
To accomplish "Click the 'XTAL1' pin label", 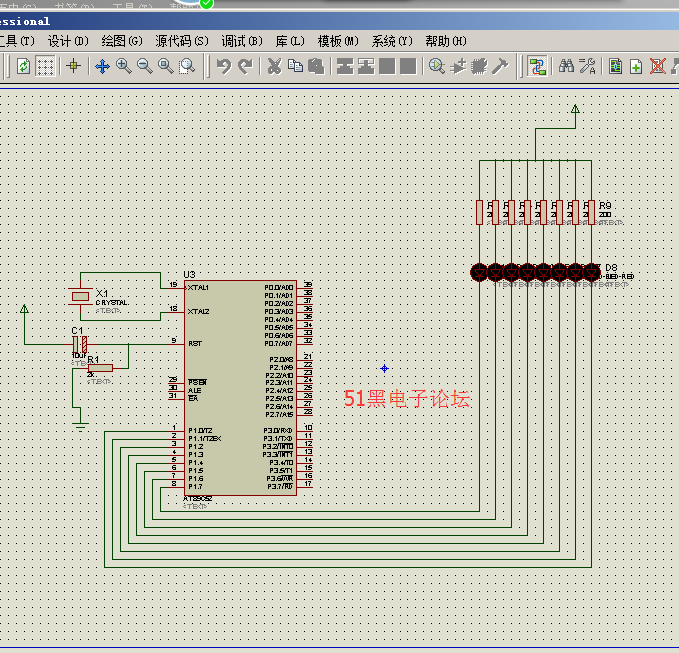I will [x=198, y=288].
